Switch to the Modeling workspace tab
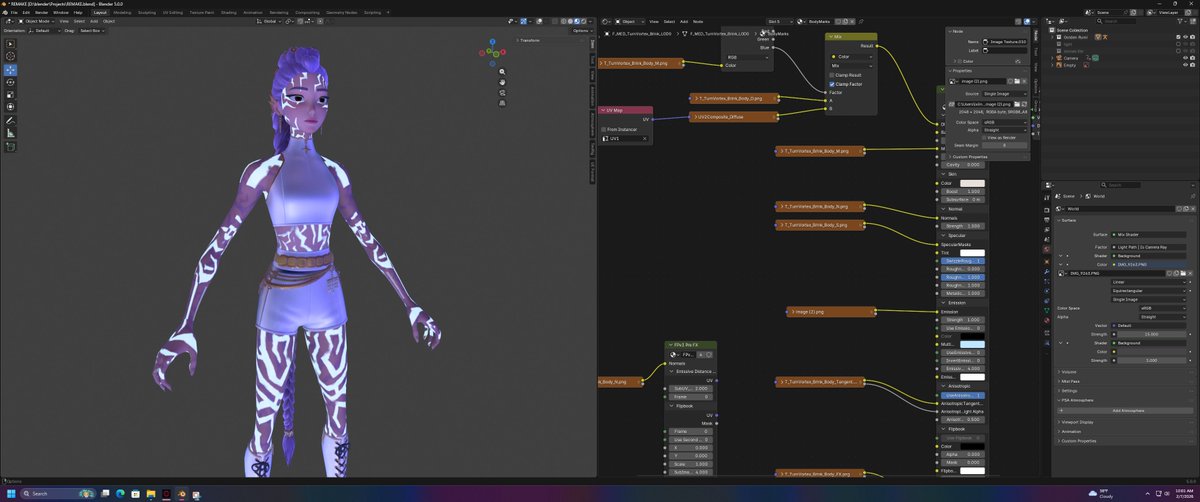1200x502 pixels. tap(123, 12)
